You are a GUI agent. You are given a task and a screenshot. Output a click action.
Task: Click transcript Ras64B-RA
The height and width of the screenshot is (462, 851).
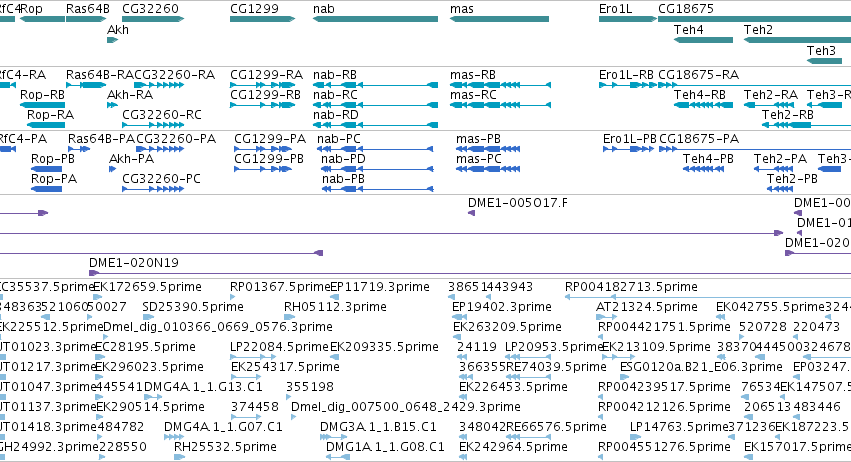(86, 85)
